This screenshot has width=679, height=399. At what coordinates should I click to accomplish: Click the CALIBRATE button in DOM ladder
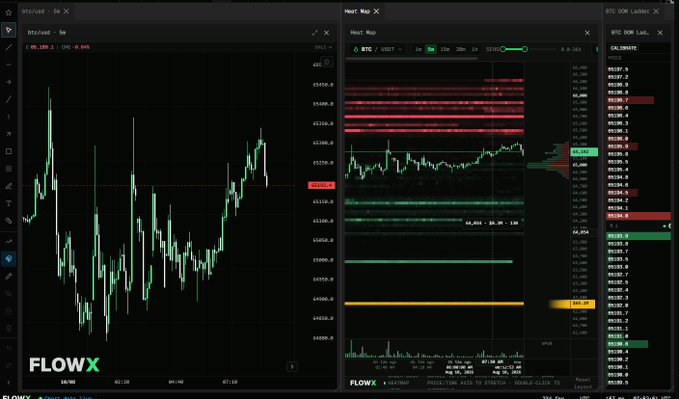[x=624, y=48]
